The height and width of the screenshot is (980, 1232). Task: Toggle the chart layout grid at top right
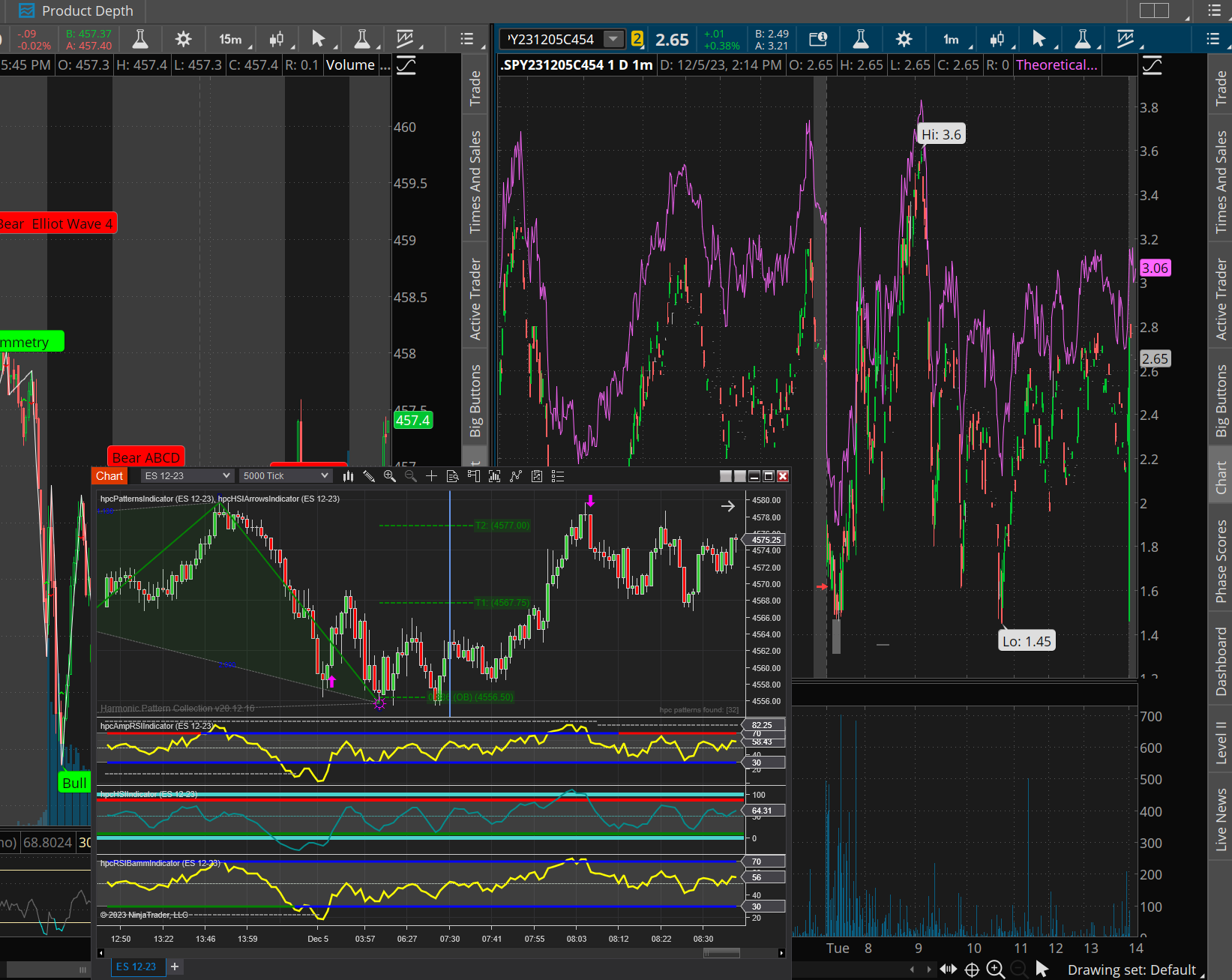1154,10
